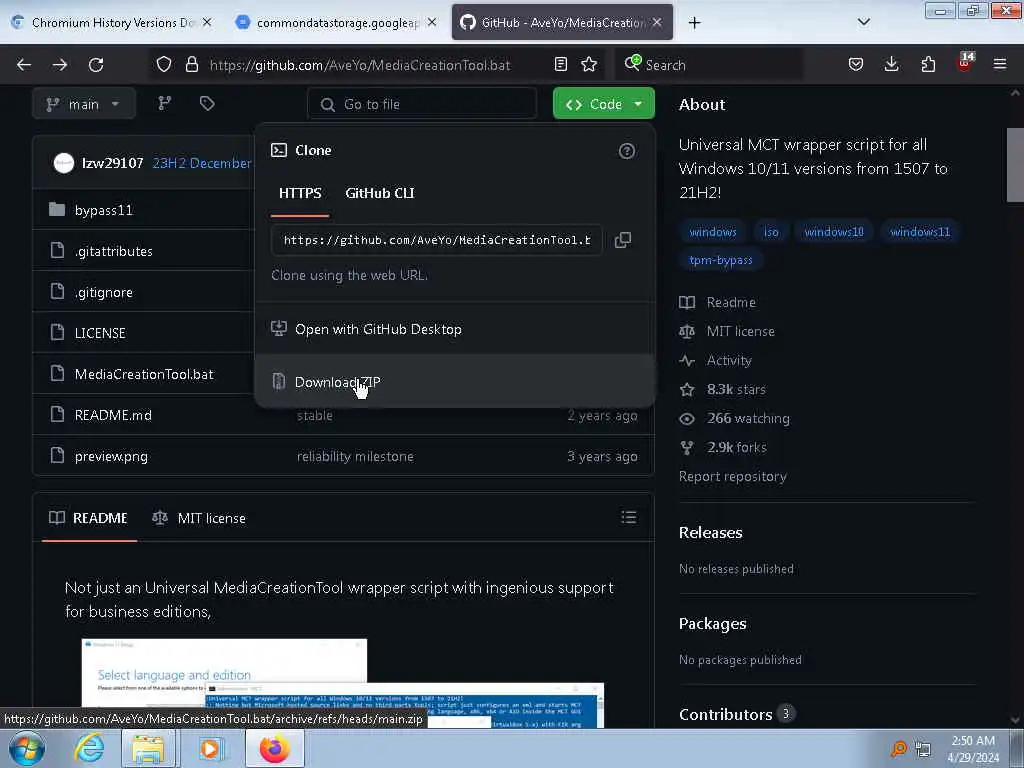Open the README.md file
The height and width of the screenshot is (768, 1024).
(x=113, y=415)
